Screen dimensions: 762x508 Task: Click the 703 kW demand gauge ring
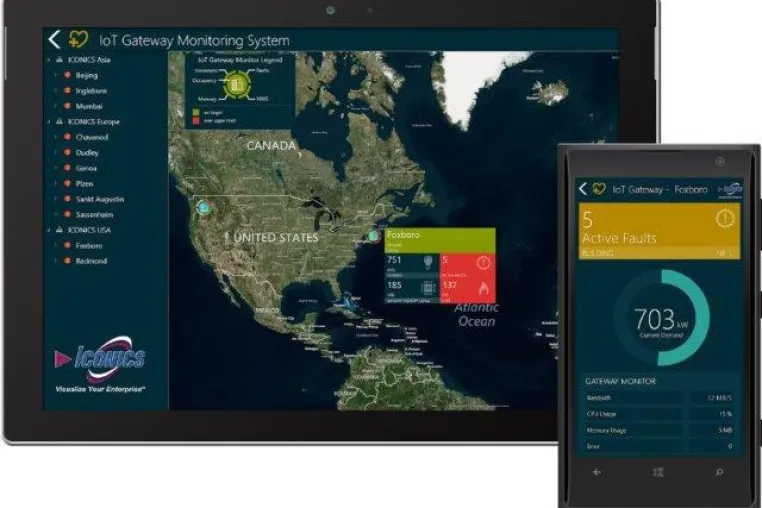coord(661,318)
